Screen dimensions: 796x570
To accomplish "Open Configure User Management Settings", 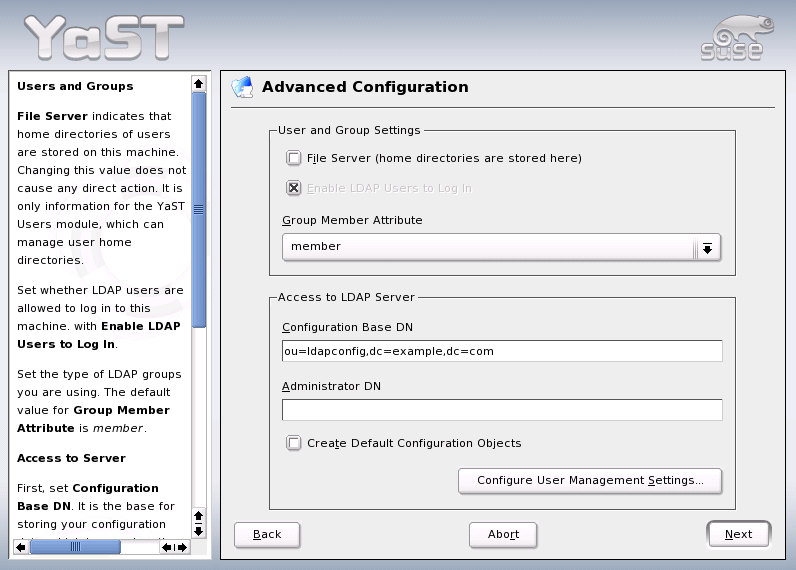I will pos(590,481).
